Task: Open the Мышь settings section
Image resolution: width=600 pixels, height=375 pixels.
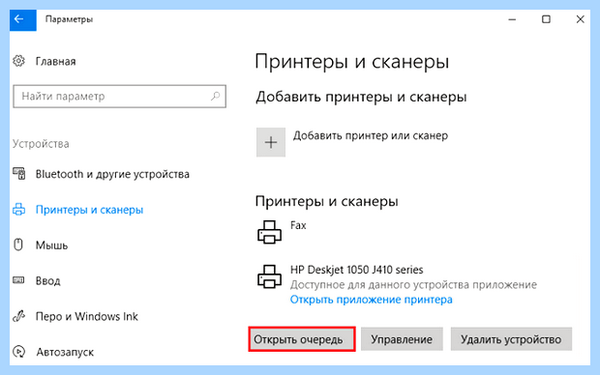Action: click(52, 245)
